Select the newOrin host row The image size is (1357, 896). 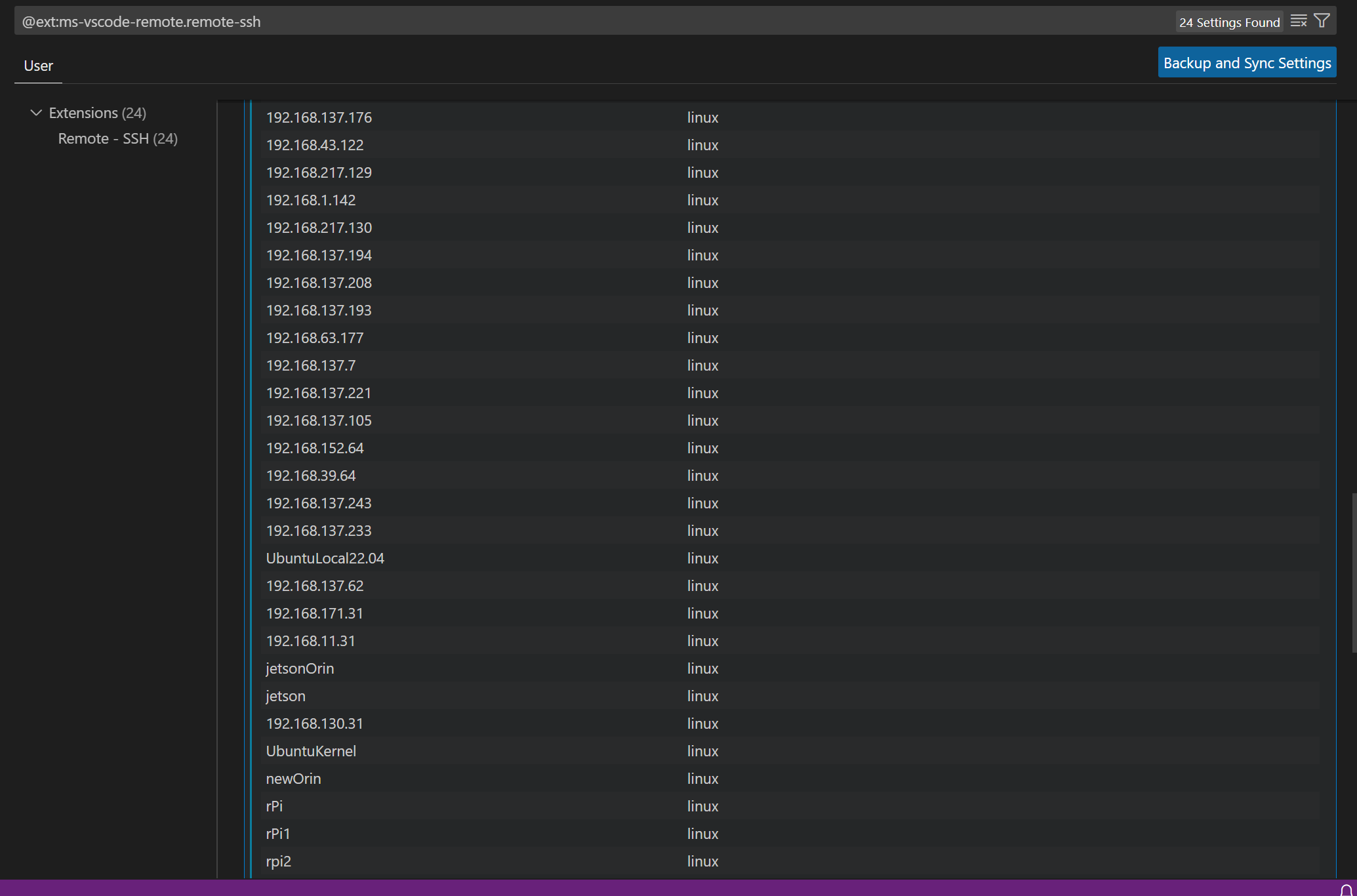(293, 779)
